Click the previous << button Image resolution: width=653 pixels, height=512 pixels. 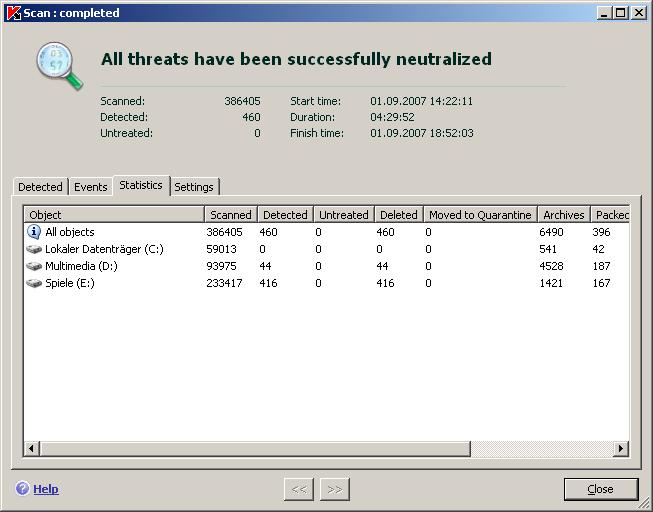tap(299, 489)
